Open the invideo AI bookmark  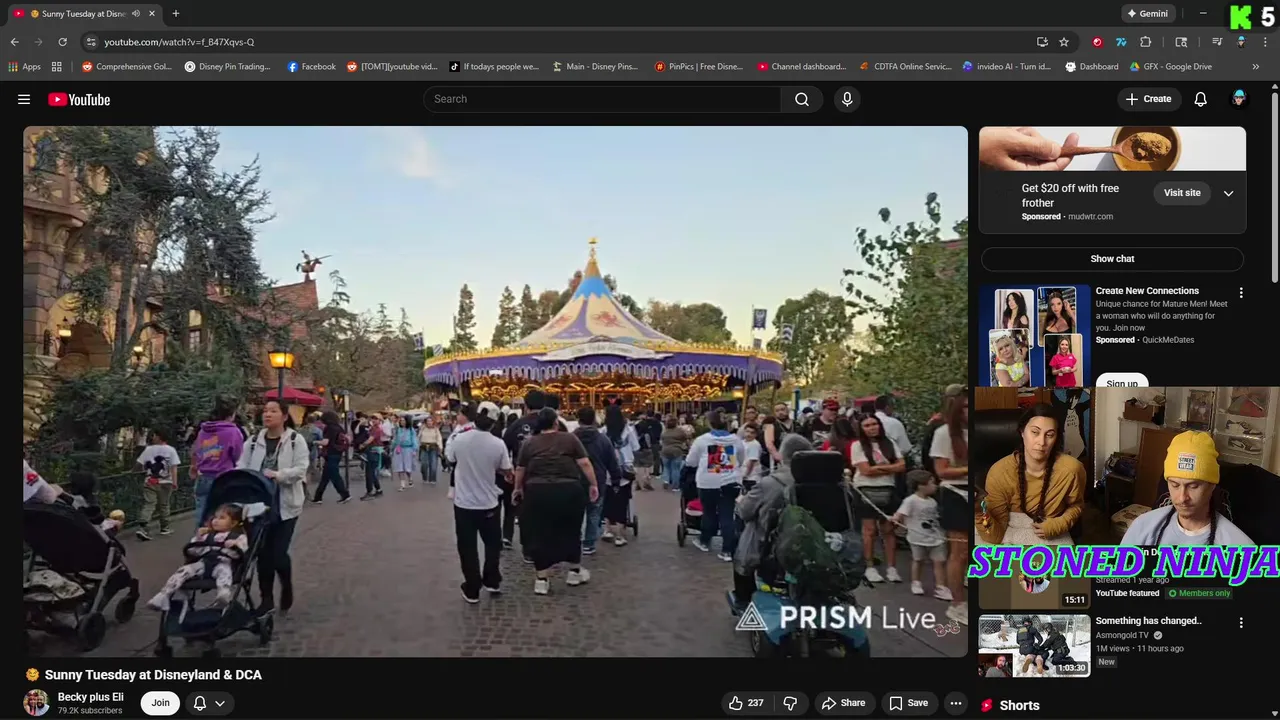(1006, 67)
